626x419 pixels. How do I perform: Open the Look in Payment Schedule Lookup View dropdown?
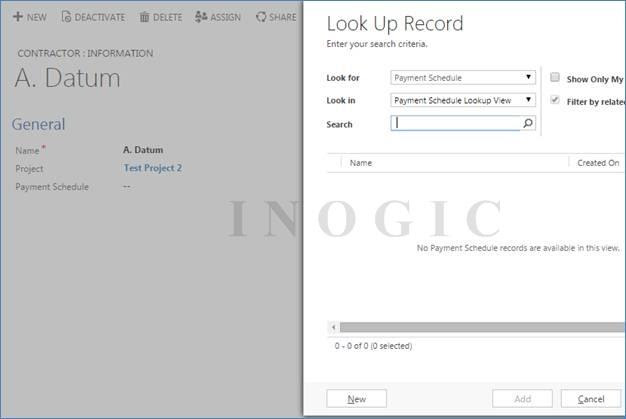pyautogui.click(x=463, y=100)
